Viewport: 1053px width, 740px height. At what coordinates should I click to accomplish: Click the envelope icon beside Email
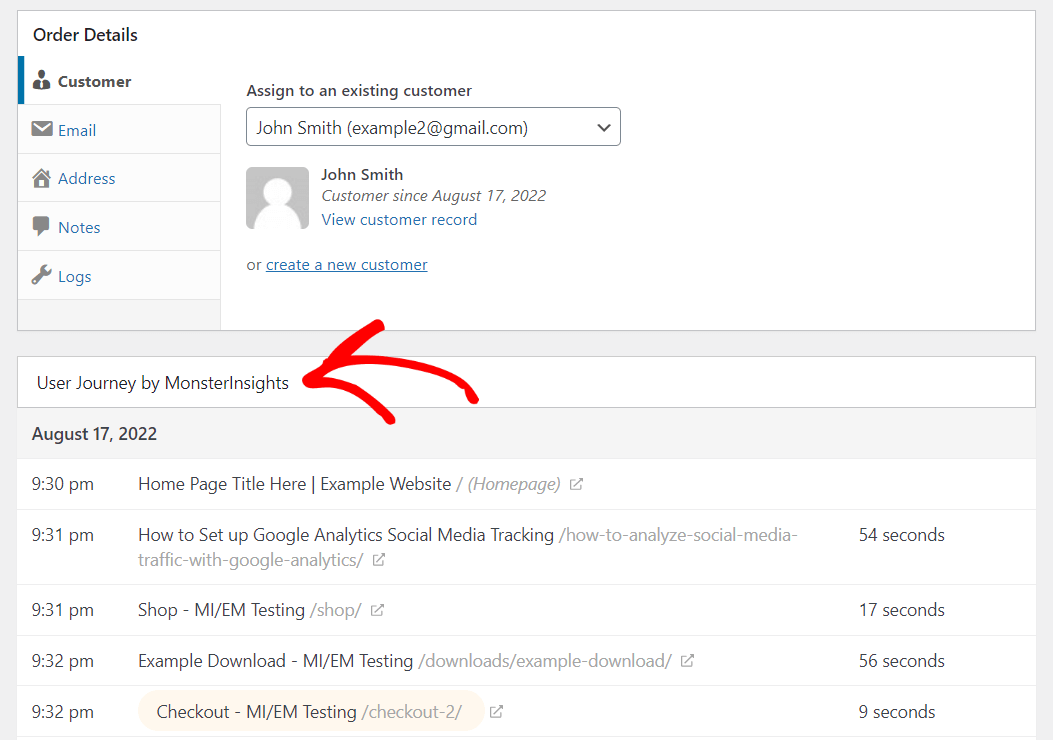[41, 129]
